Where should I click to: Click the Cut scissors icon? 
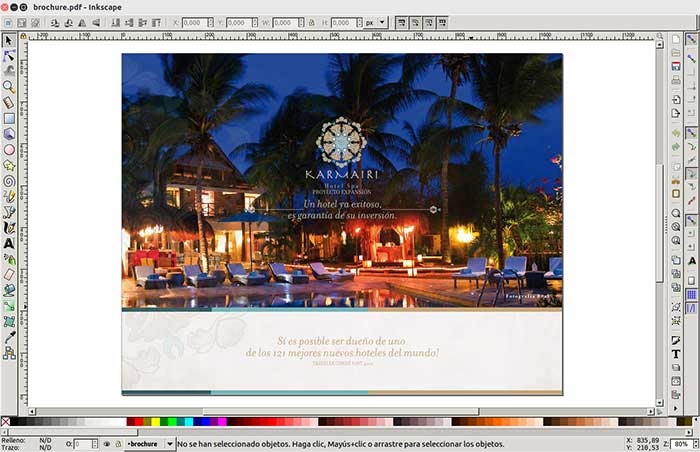(676, 180)
